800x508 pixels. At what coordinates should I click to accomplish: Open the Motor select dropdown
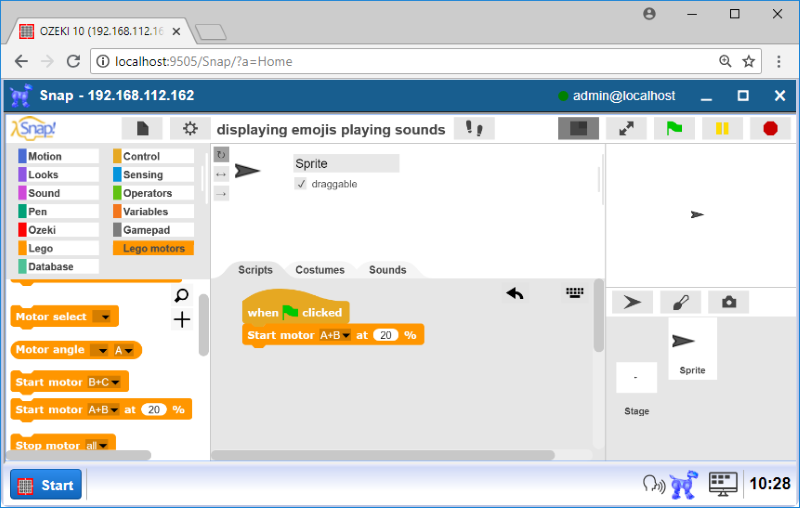coord(101,317)
